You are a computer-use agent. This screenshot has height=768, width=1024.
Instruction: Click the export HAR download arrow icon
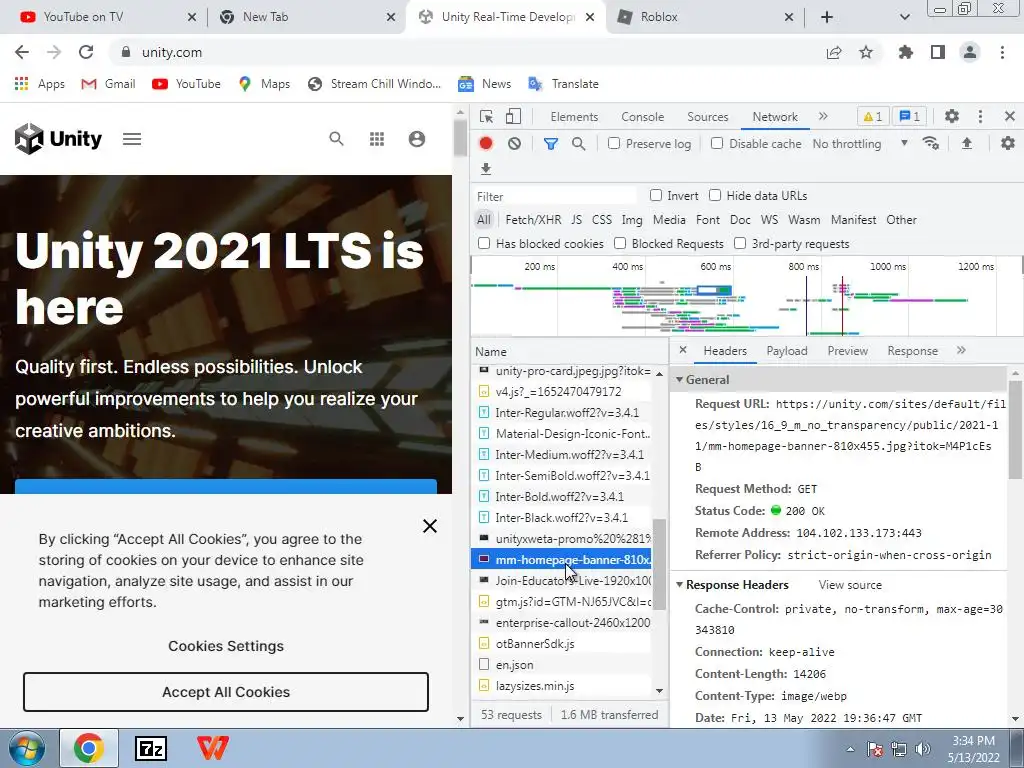pos(486,169)
